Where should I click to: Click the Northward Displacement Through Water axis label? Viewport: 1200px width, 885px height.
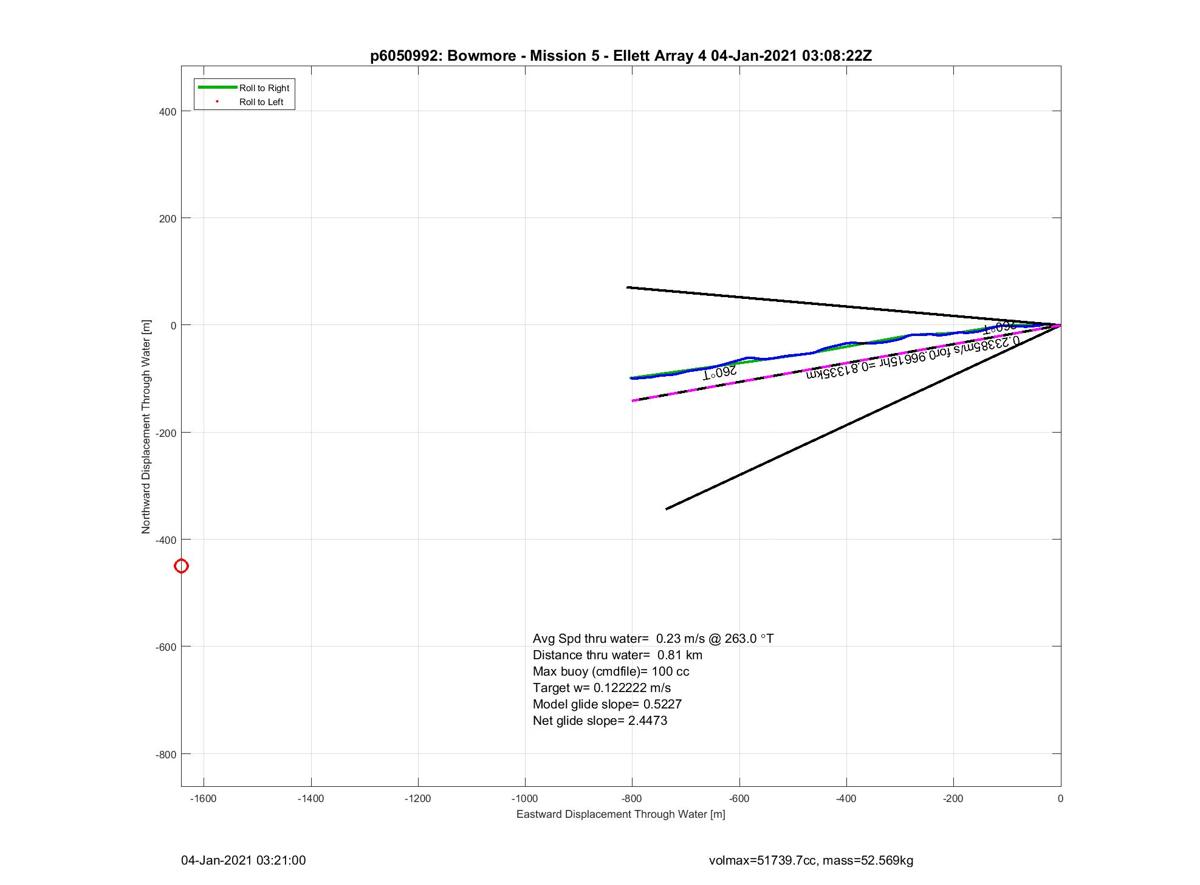tap(146, 426)
